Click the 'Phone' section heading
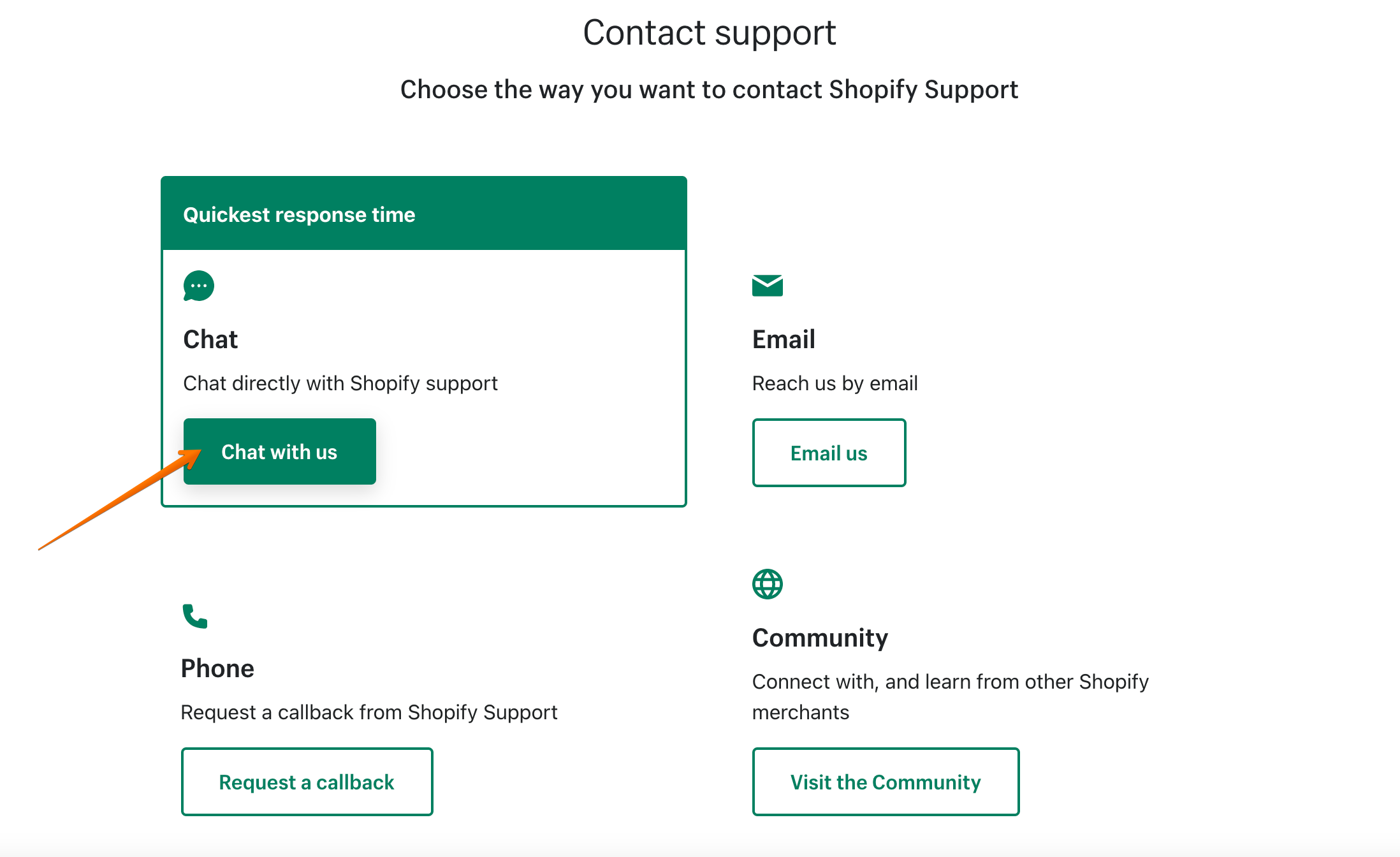The width and height of the screenshot is (1400, 857). (217, 668)
